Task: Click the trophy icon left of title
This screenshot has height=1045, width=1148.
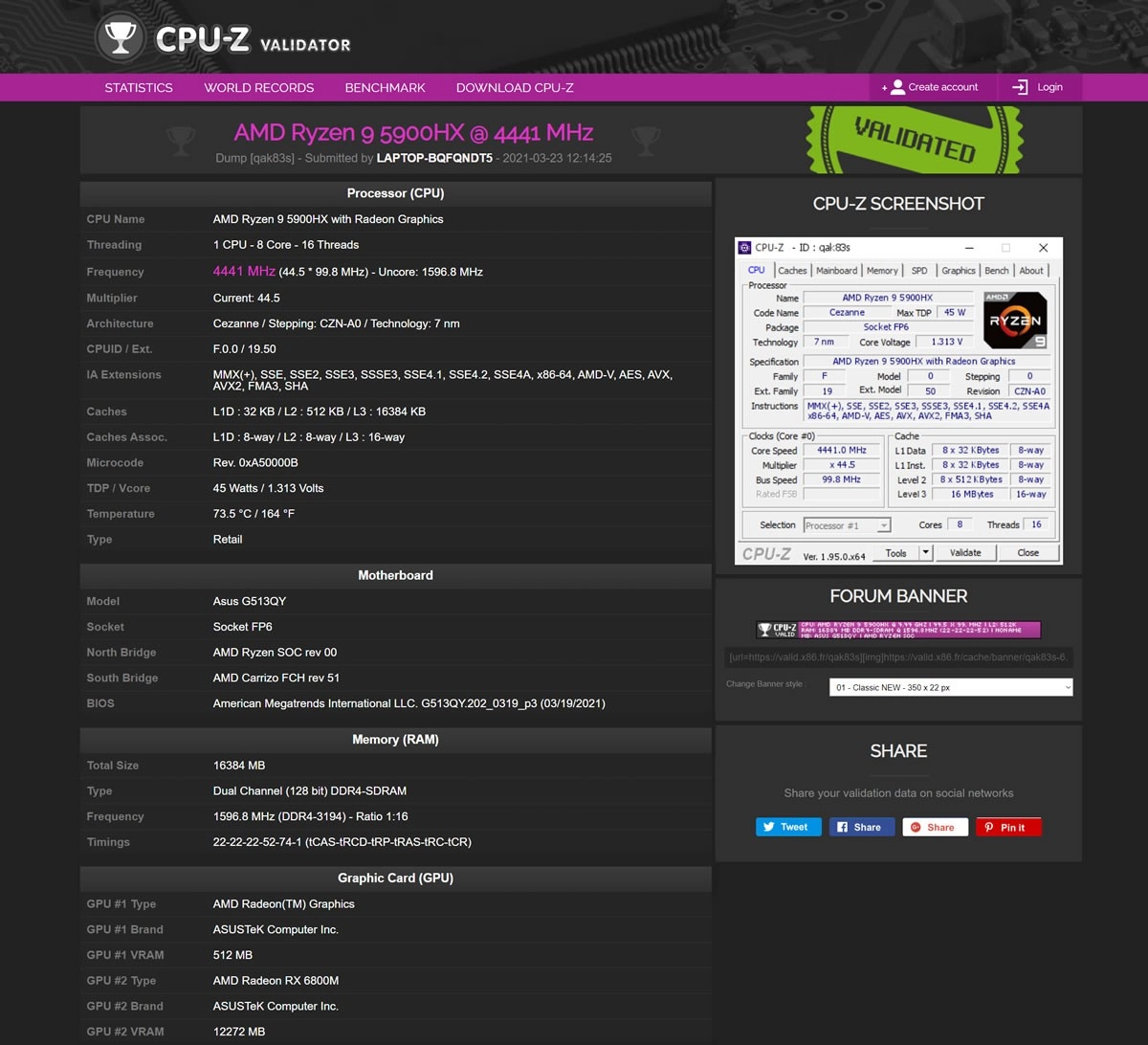Action: click(180, 141)
